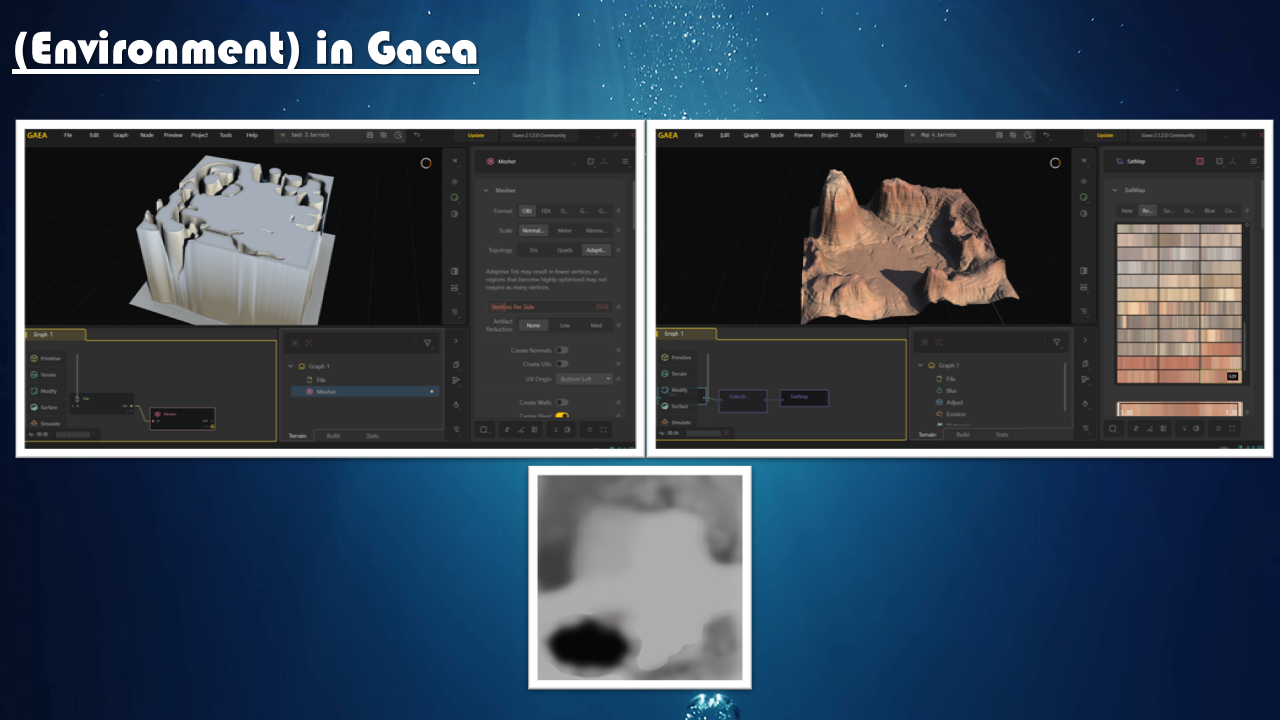Click the undo arrow in Mesher window

(416, 135)
